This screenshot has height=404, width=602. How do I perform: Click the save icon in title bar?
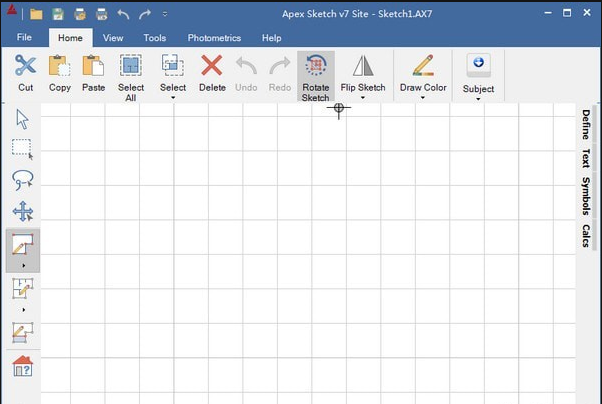[58, 14]
